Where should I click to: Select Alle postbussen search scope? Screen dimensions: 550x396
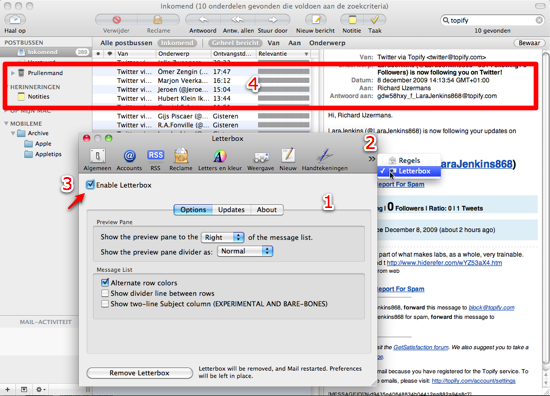[x=126, y=43]
